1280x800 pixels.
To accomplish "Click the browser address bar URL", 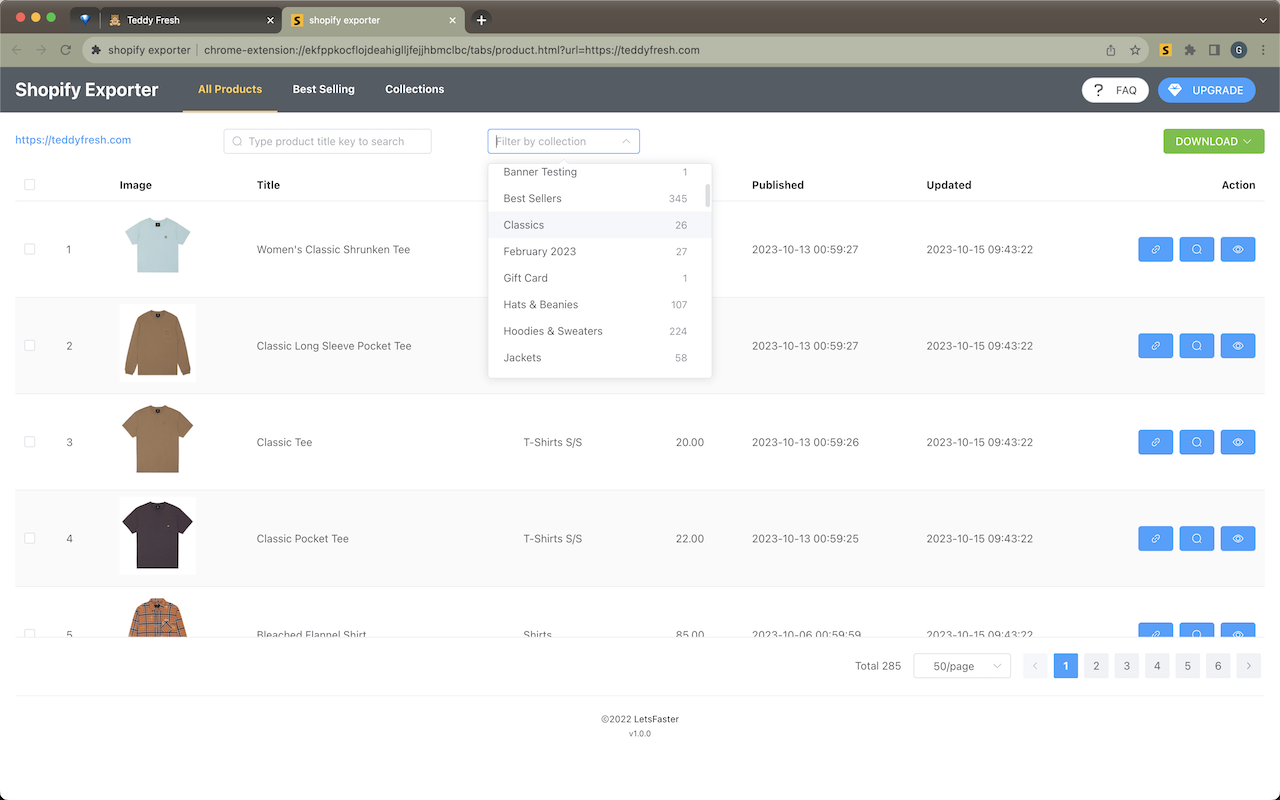I will (452, 50).
